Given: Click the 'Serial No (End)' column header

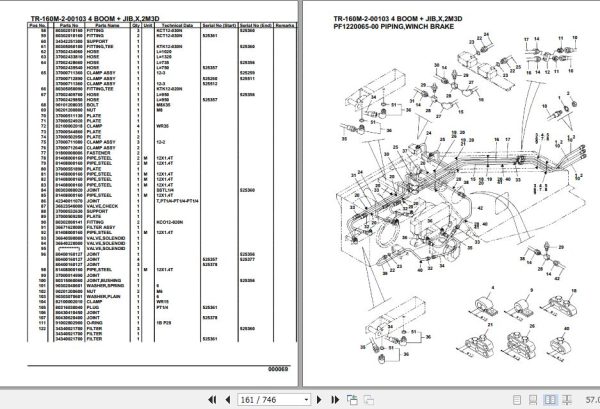Looking at the screenshot, I should (256, 25).
